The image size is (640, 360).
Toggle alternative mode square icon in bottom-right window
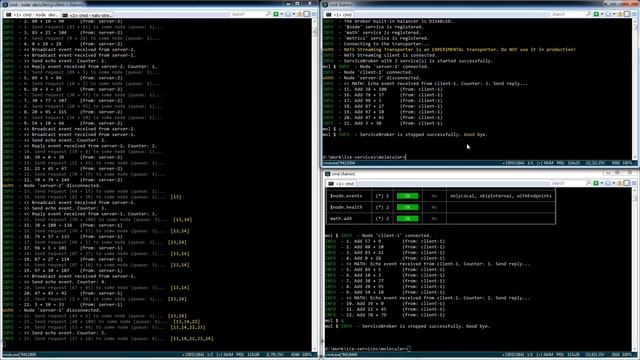(x=627, y=183)
